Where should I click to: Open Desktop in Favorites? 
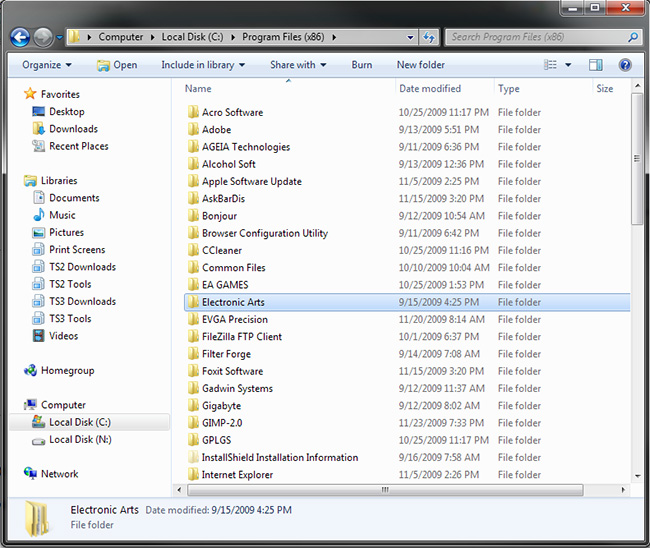(x=66, y=112)
